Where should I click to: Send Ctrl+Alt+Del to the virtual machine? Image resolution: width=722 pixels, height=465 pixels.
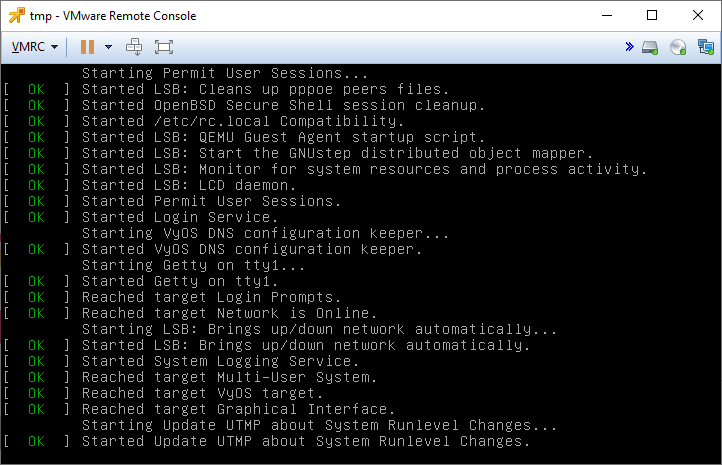[x=135, y=47]
